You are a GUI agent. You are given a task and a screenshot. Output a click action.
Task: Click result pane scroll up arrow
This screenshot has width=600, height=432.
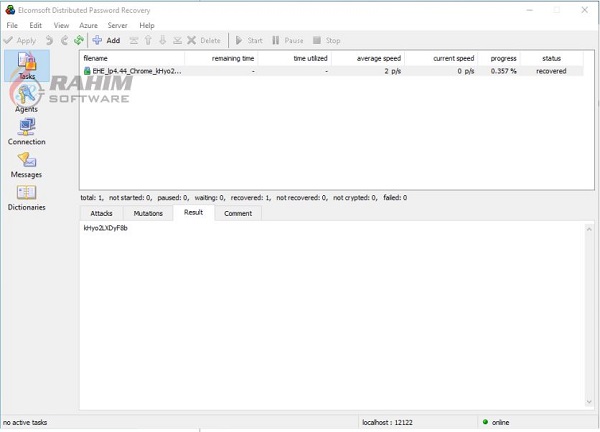(589, 229)
